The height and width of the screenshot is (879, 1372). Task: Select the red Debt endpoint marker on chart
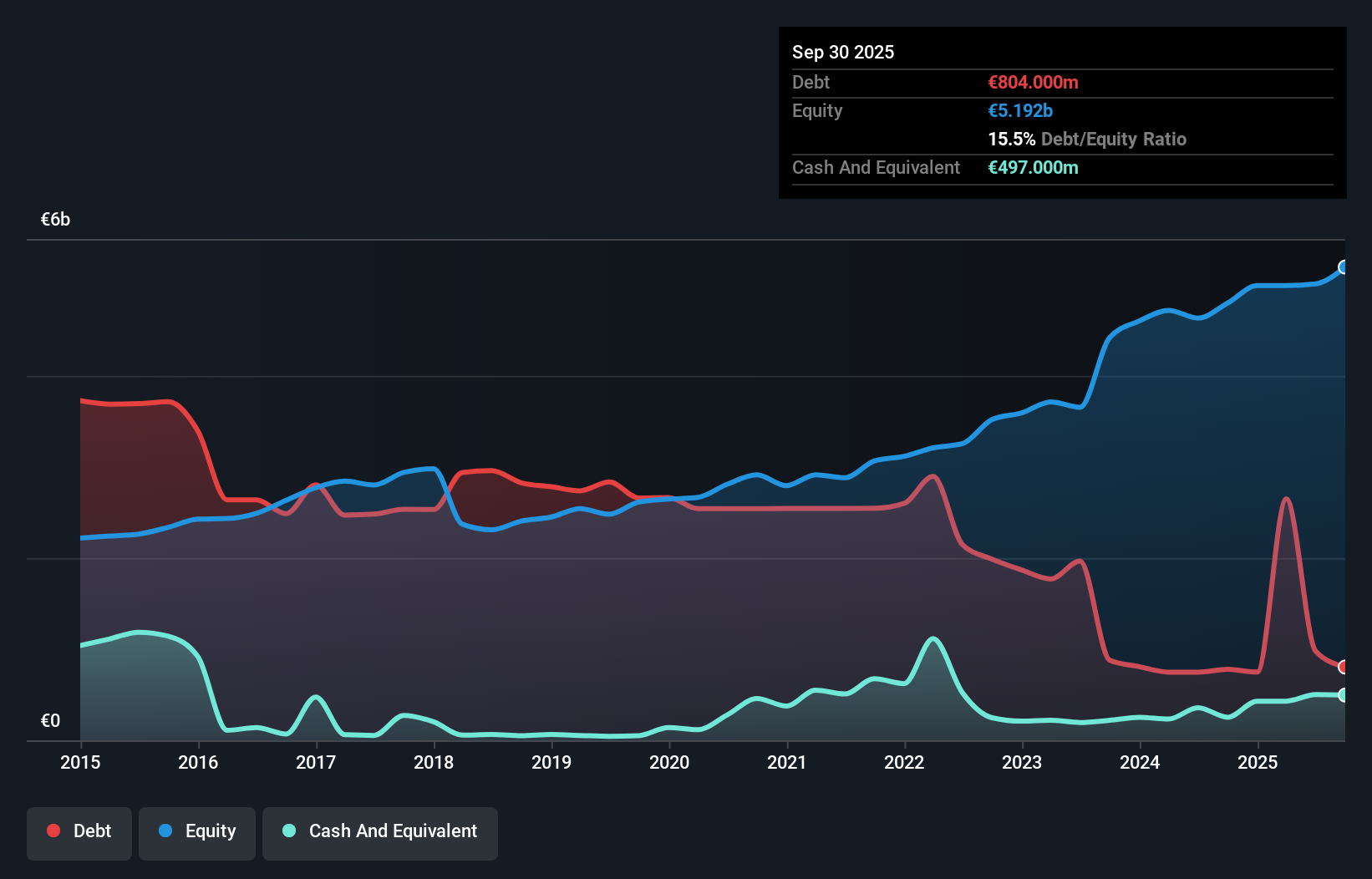(x=1341, y=668)
